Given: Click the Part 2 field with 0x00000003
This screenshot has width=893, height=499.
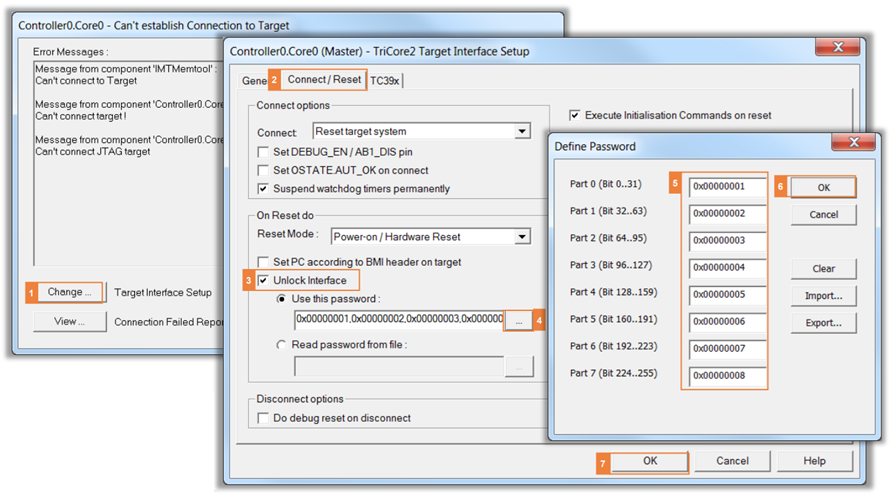Looking at the screenshot, I should click(727, 241).
